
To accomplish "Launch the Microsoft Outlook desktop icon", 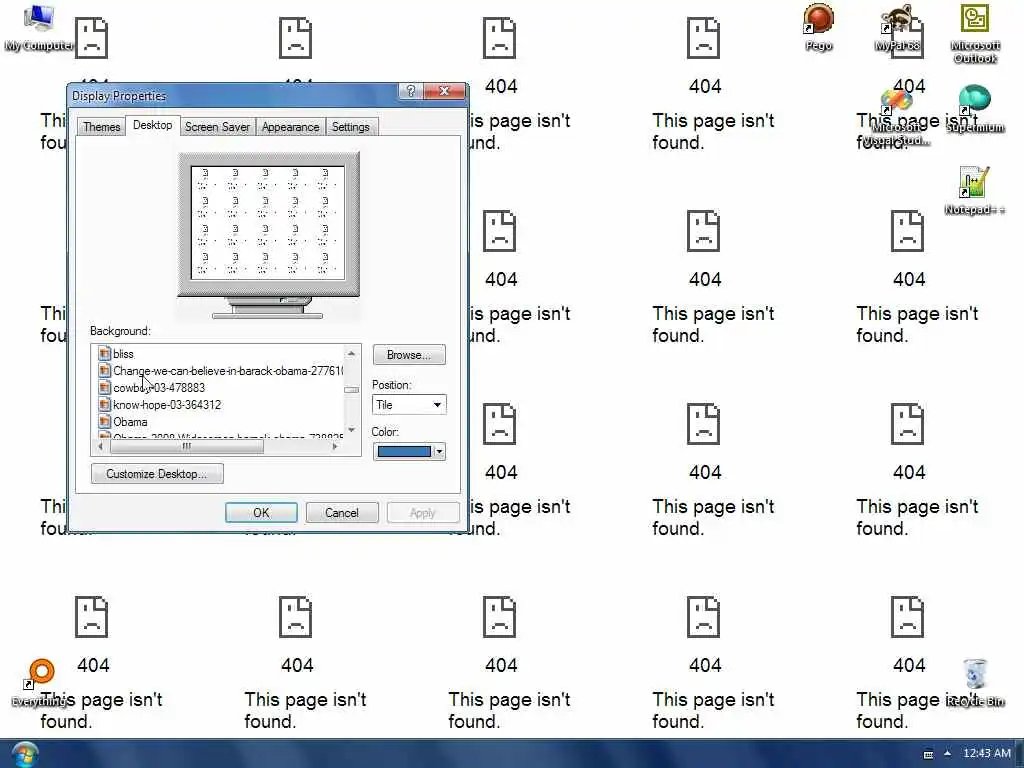I will tap(975, 33).
